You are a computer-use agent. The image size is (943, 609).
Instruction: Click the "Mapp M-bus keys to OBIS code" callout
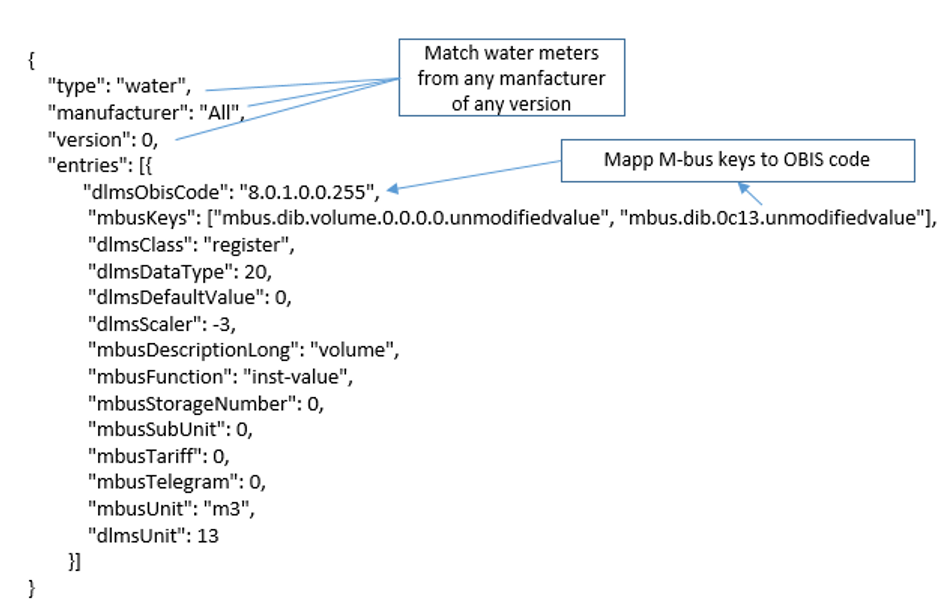tap(739, 160)
